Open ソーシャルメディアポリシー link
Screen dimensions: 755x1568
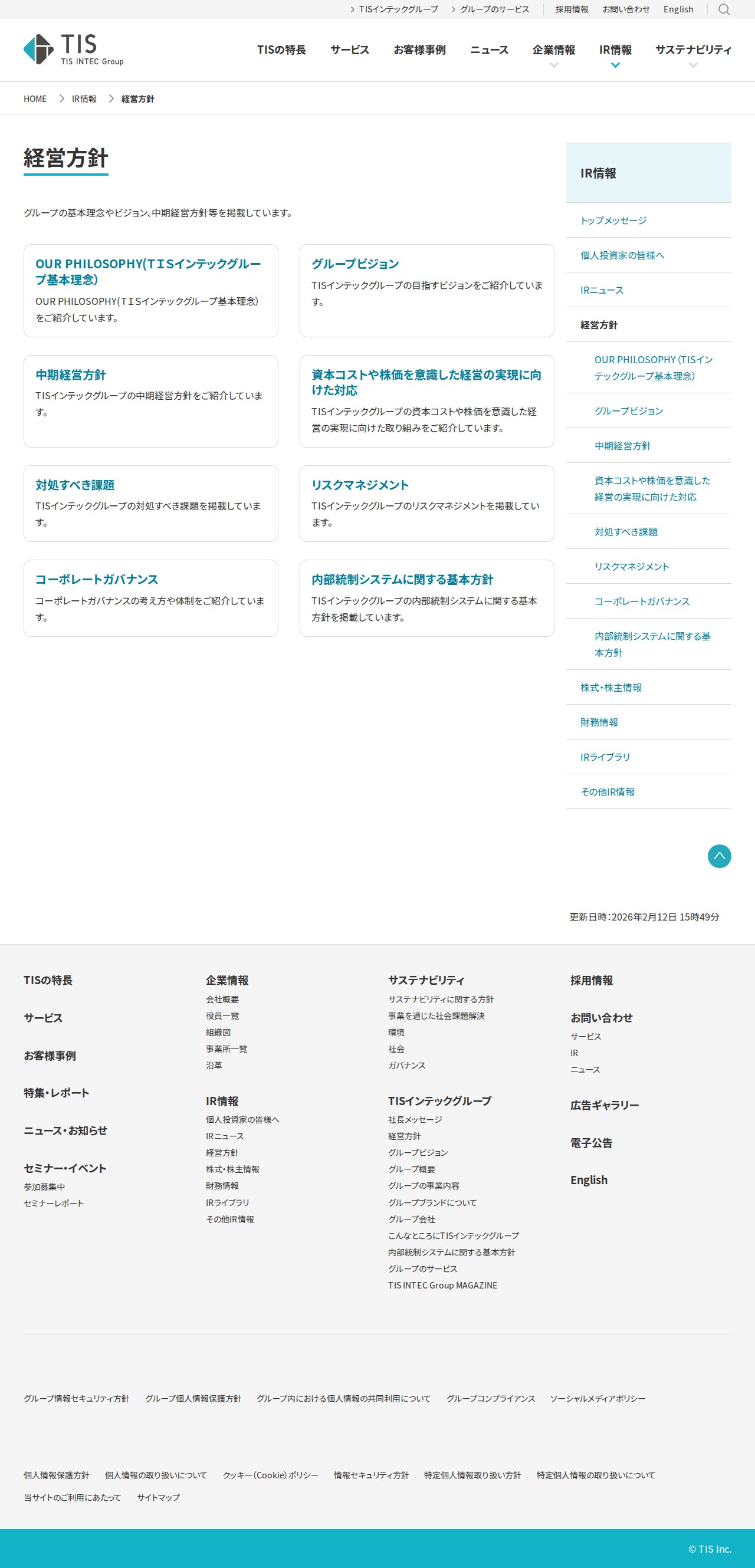coord(598,1398)
